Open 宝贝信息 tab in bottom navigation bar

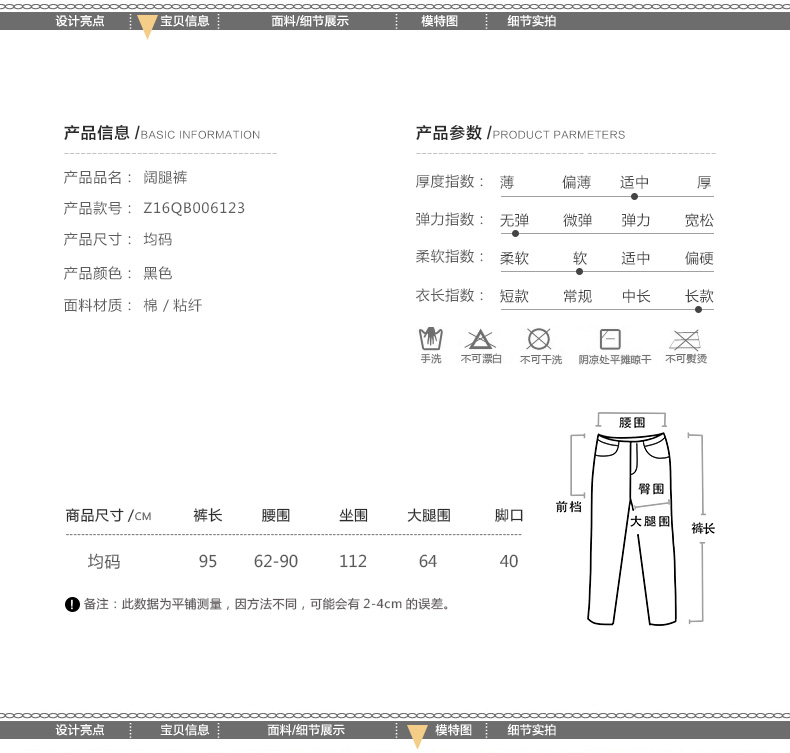[x=185, y=730]
